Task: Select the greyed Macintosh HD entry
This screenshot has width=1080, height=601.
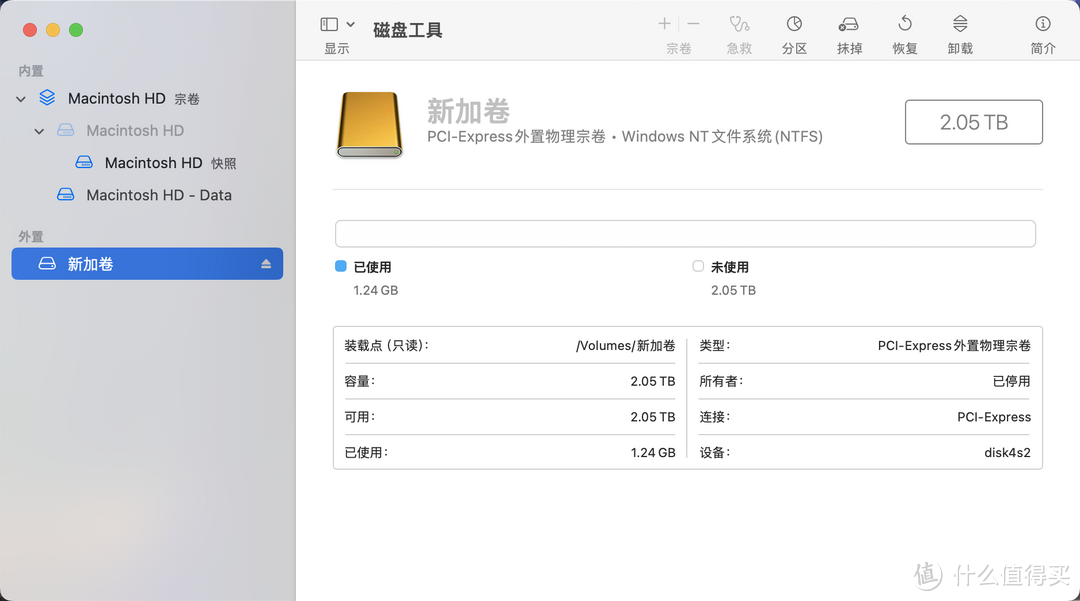Action: [147, 131]
